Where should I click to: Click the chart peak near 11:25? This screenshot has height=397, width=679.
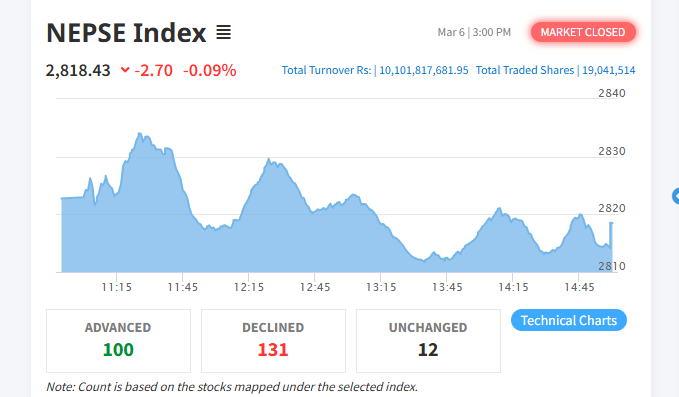coord(139,133)
